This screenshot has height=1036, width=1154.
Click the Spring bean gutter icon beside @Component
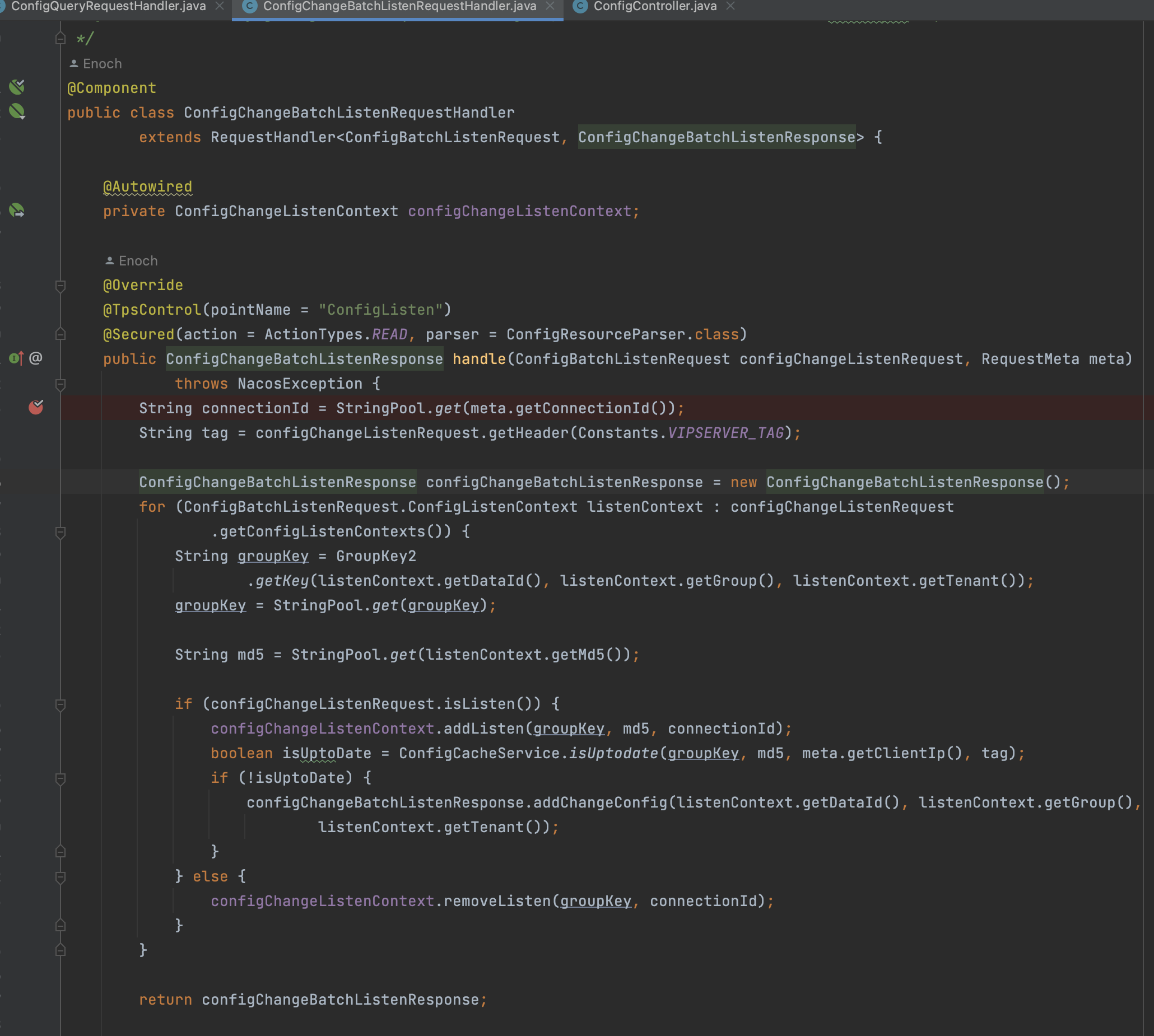click(x=17, y=87)
